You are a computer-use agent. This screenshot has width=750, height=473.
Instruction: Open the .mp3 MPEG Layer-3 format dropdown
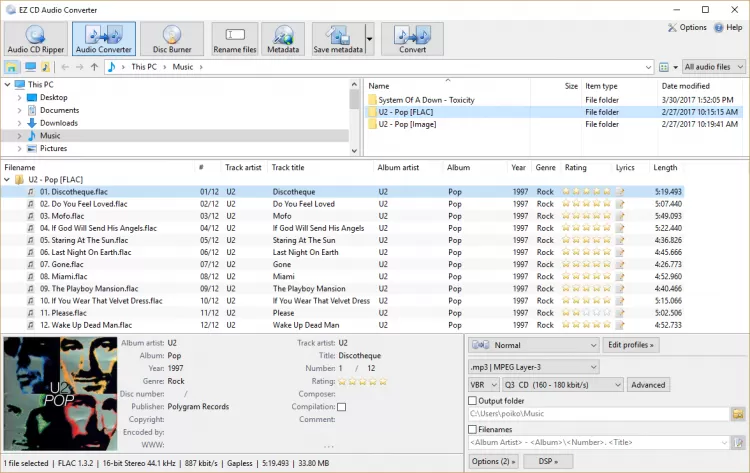pos(533,366)
